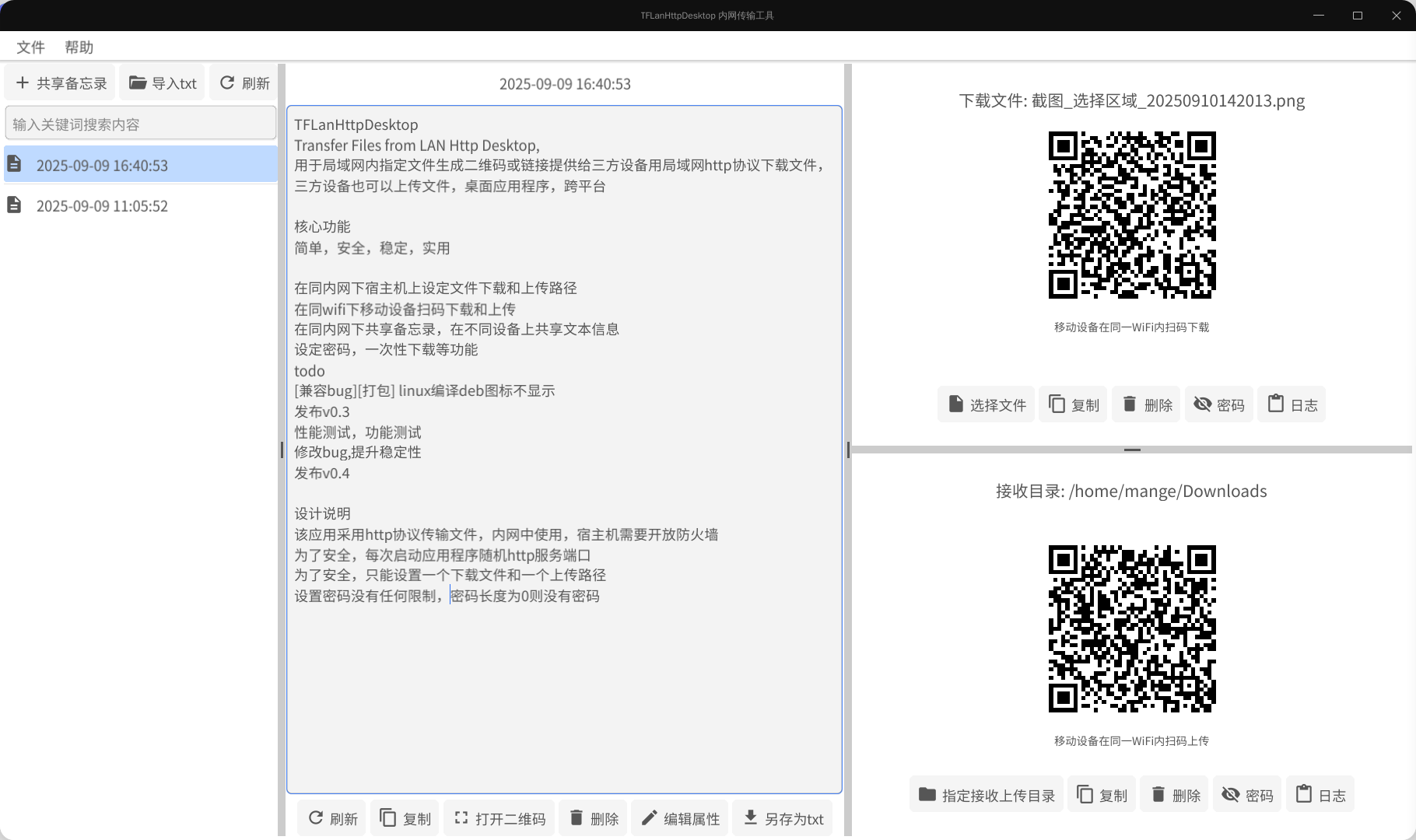Click 选择文件 button in download panel
The height and width of the screenshot is (840, 1416).
click(986, 404)
